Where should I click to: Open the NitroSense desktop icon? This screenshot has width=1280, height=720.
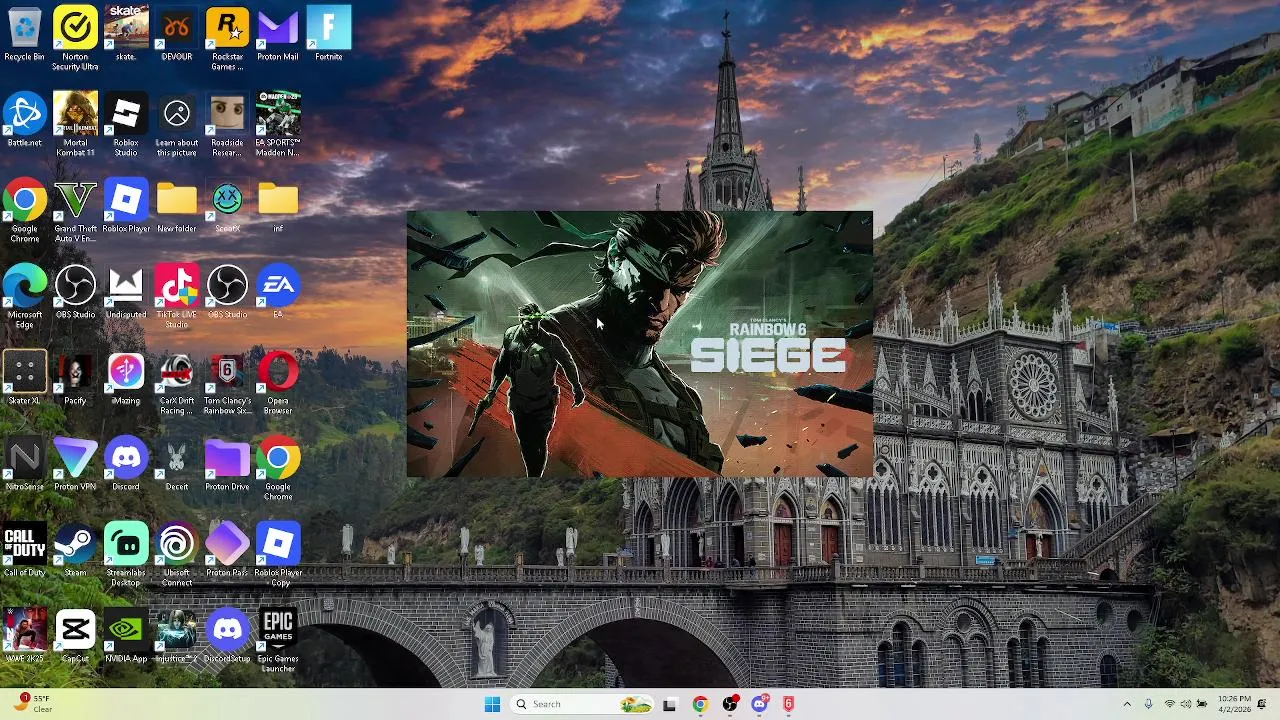(x=24, y=465)
